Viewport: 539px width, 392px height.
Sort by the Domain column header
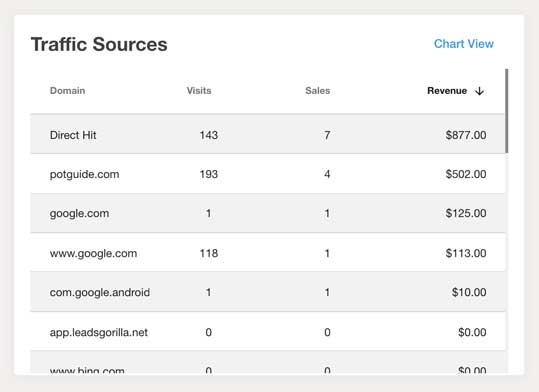(x=67, y=91)
